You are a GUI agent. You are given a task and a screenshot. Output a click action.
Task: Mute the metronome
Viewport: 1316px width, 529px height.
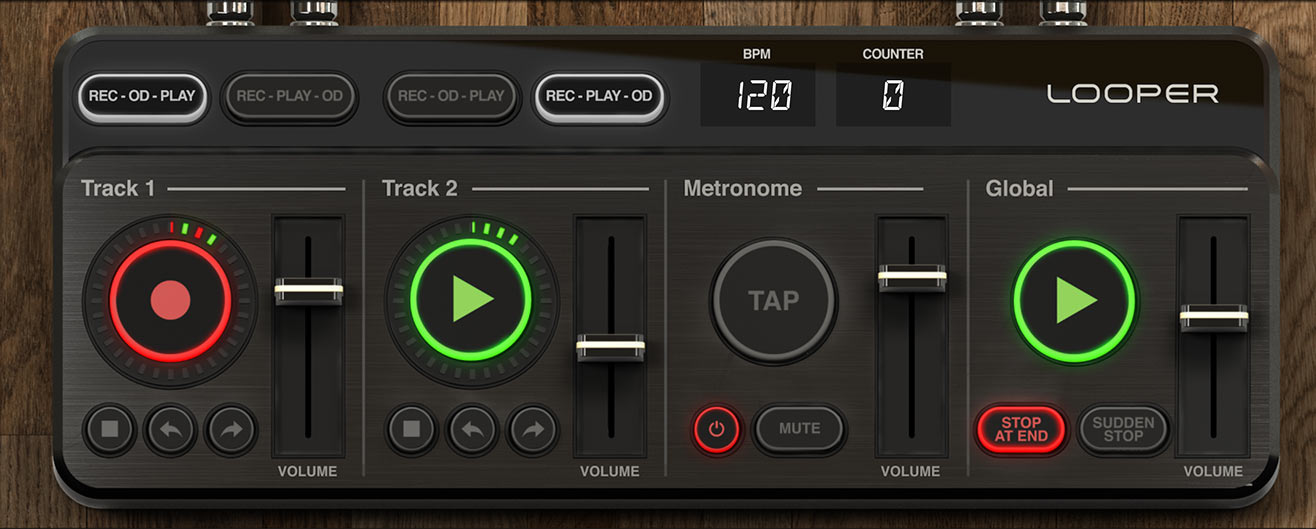pyautogui.click(x=799, y=429)
